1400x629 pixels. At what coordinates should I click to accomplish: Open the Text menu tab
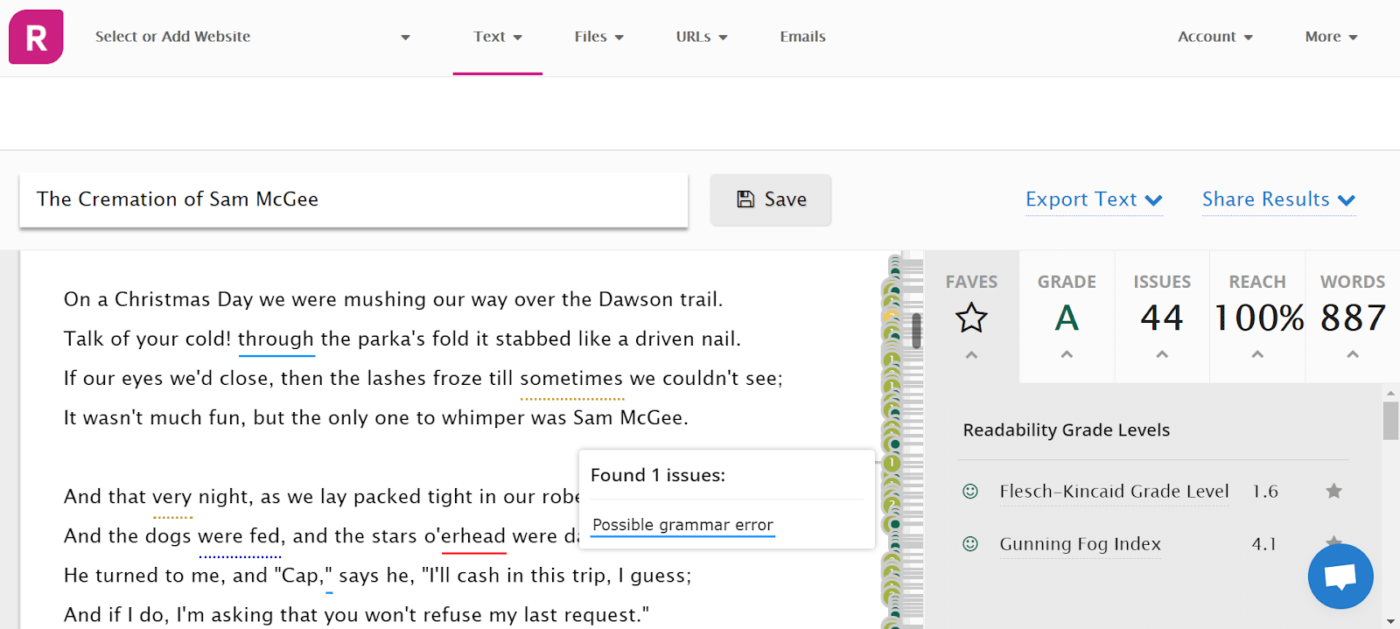click(x=497, y=37)
